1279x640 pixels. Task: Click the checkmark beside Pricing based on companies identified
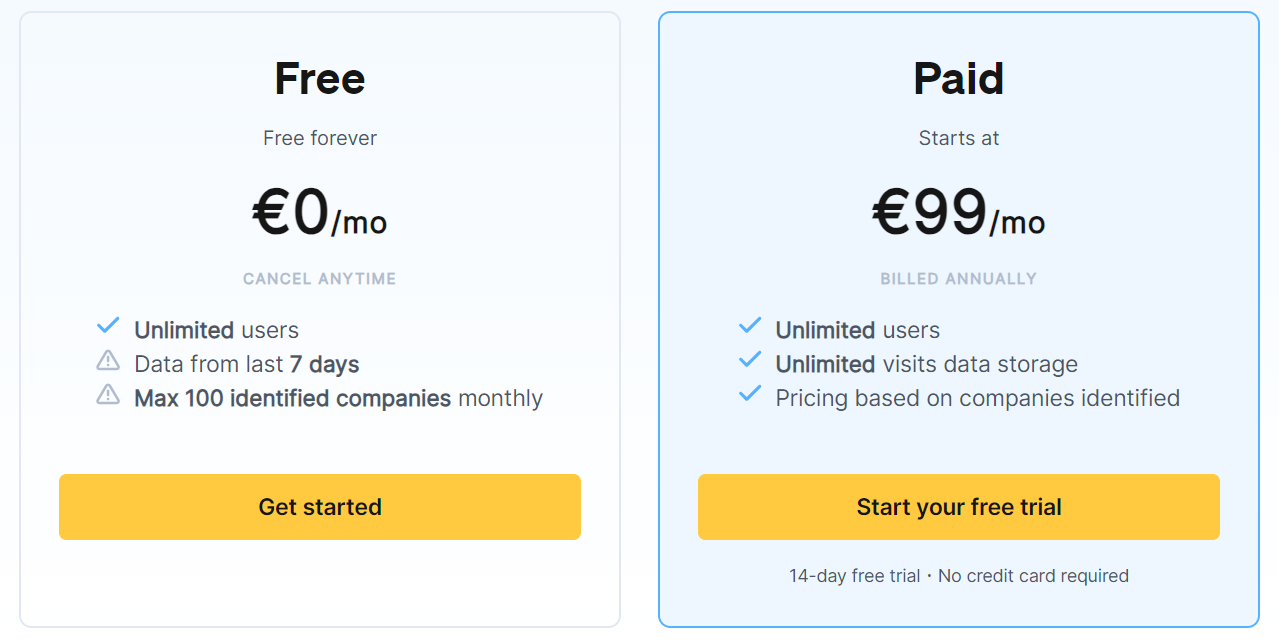point(748,394)
